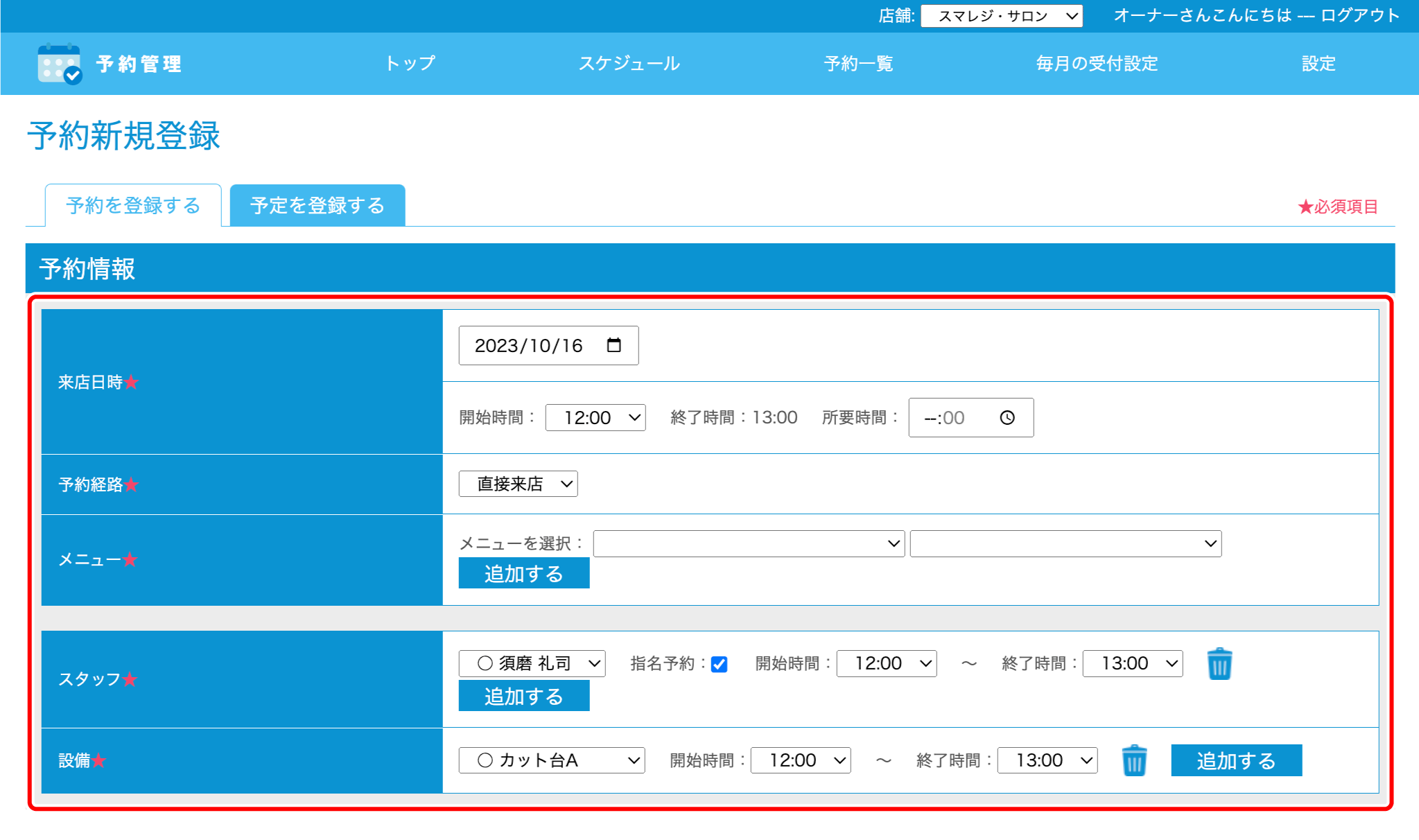This screenshot has width=1419, height=840.
Task: Click the 所要時間 time input field
Action: coord(970,418)
